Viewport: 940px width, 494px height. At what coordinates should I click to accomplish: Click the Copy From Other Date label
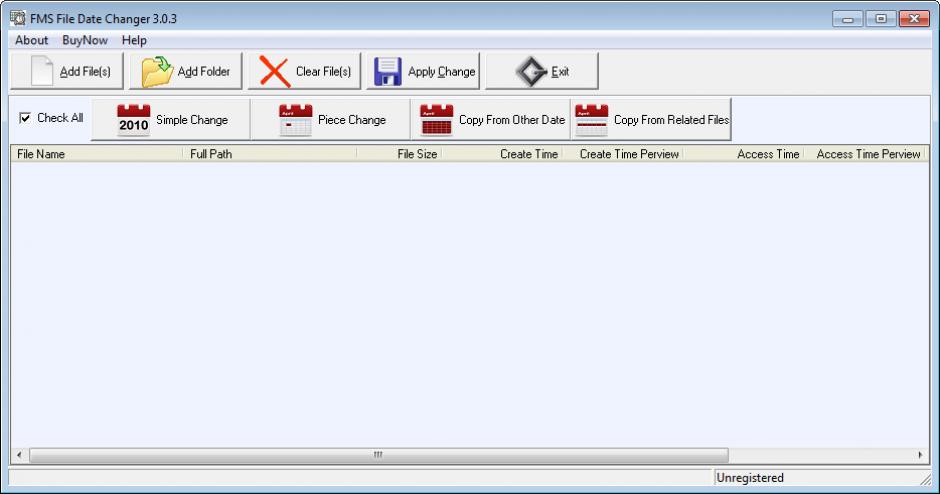click(x=512, y=120)
